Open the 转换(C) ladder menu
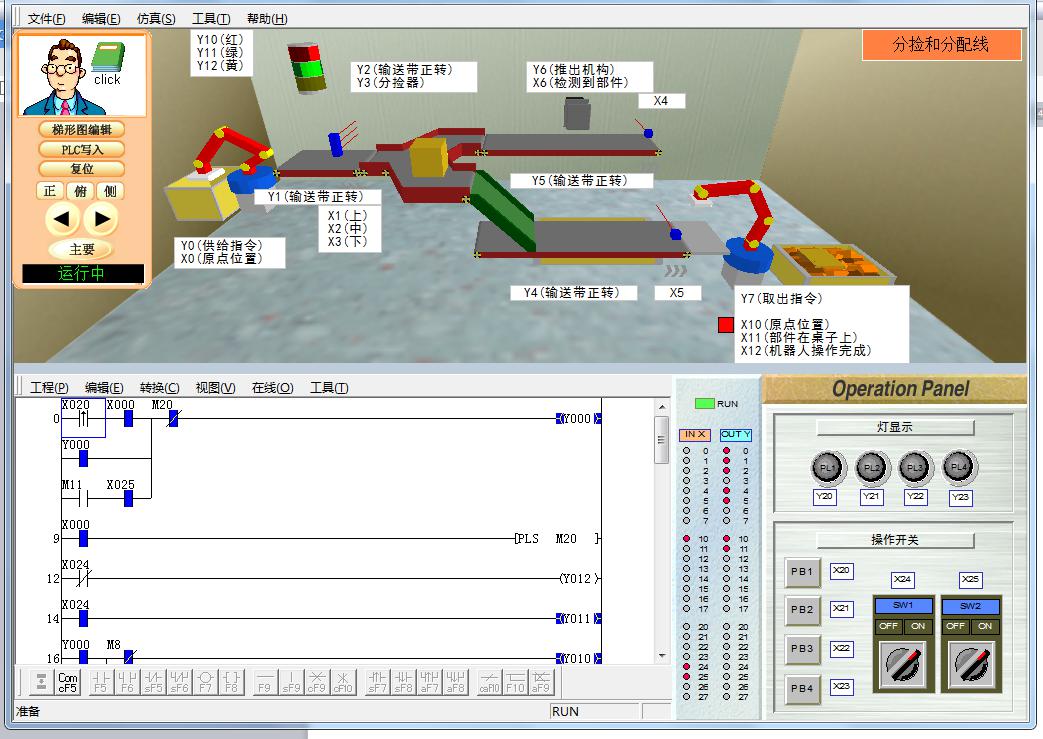Image resolution: width=1043 pixels, height=739 pixels. tap(160, 387)
